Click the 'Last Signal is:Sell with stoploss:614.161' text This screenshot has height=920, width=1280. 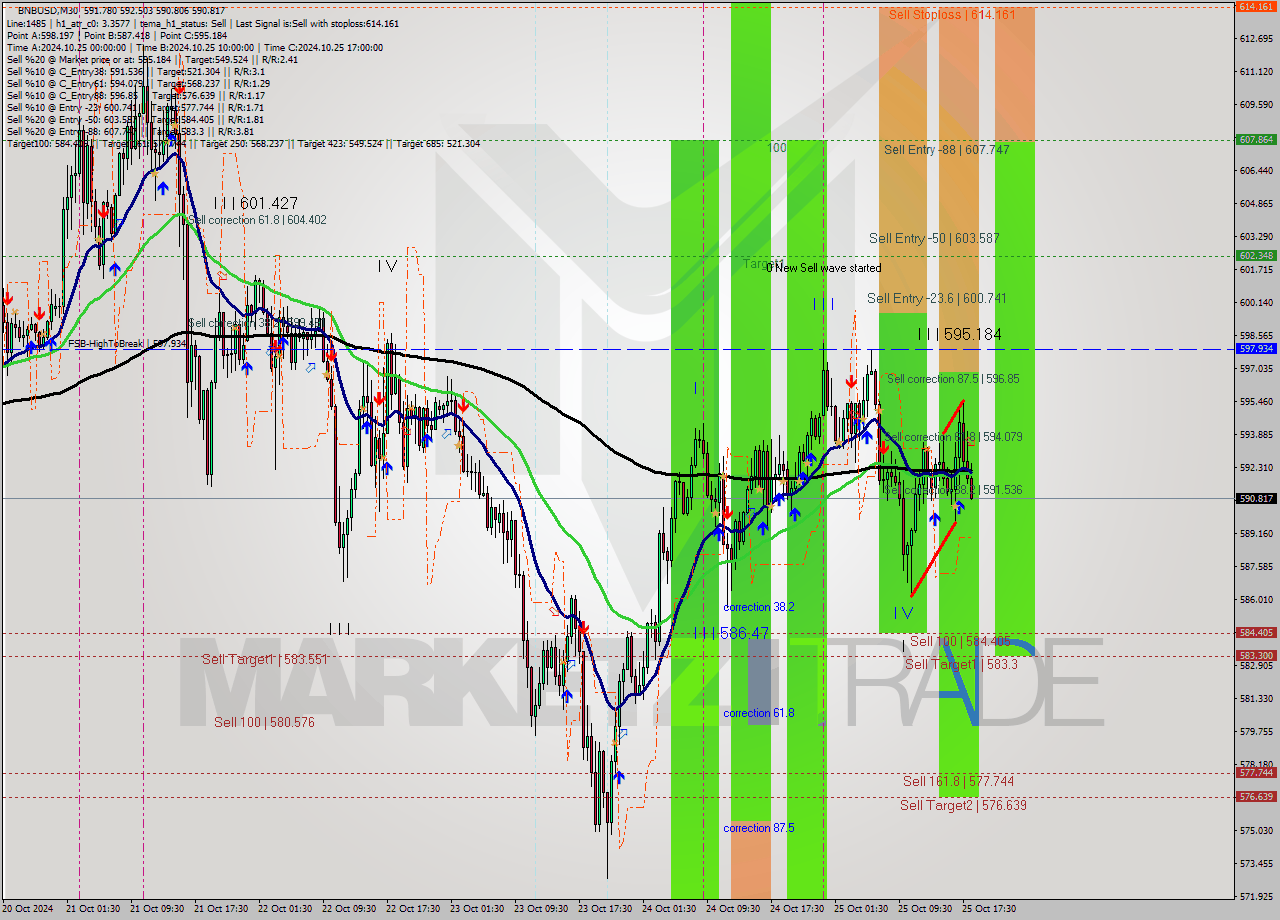pos(315,23)
